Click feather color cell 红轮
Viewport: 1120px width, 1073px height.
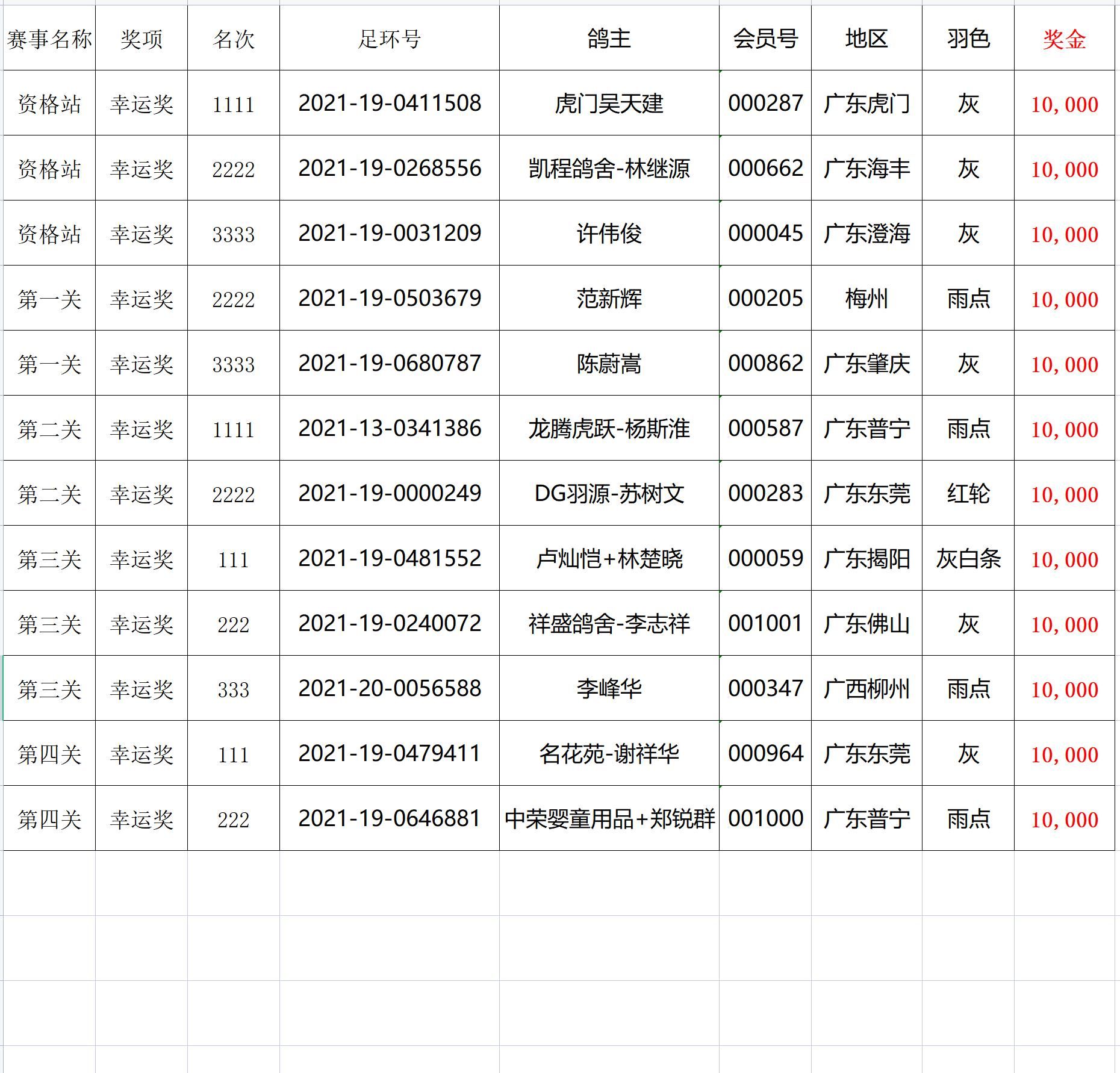[x=968, y=493]
